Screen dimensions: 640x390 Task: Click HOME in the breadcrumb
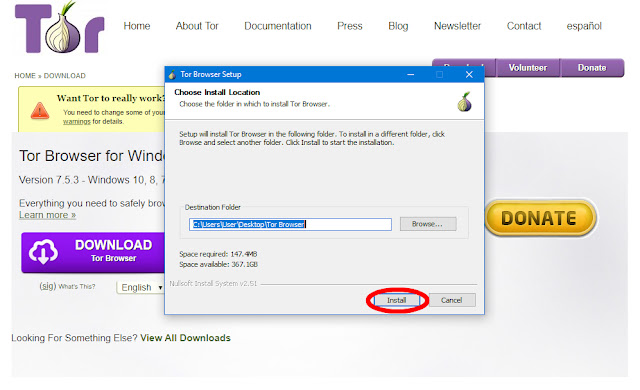click(25, 75)
